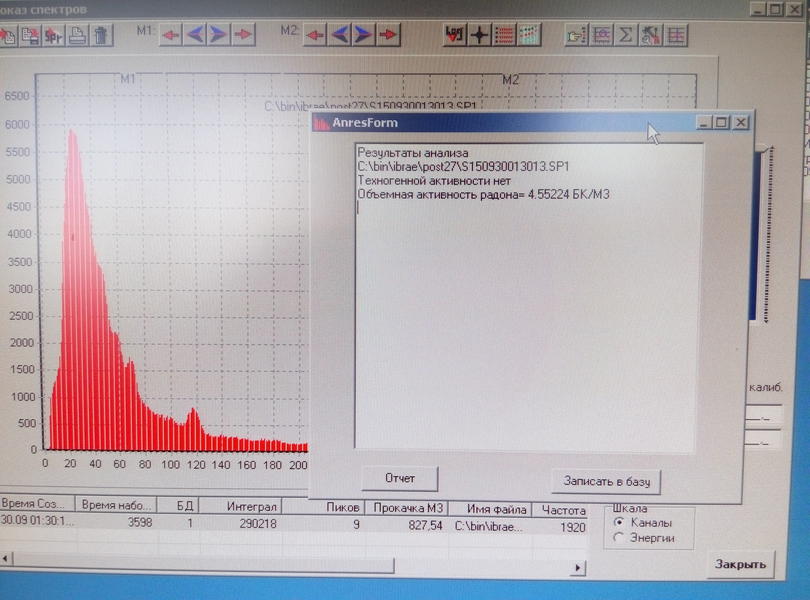Click the Частота column header

(x=560, y=510)
